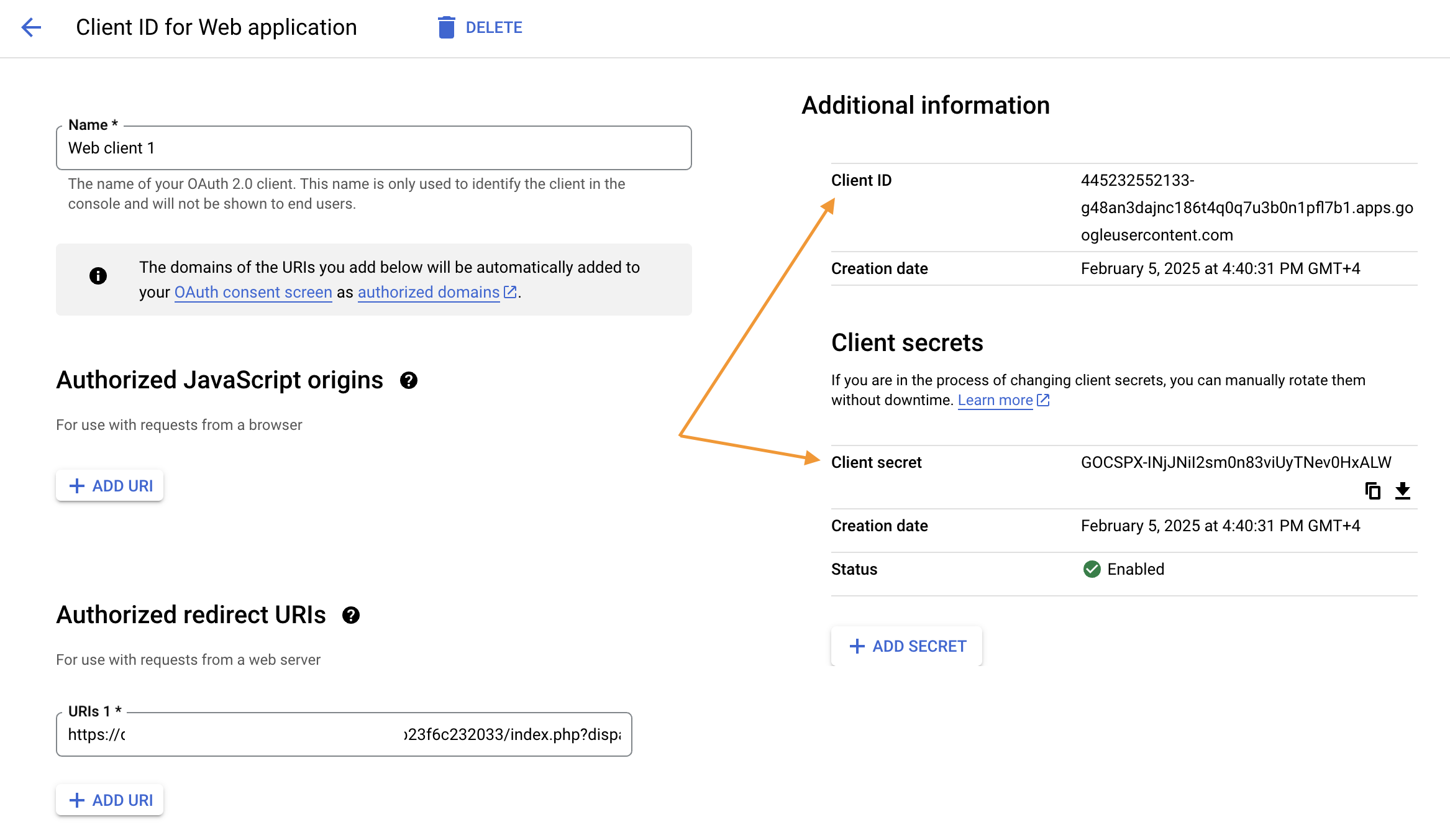
Task: Click the trash can delete icon
Action: click(446, 27)
